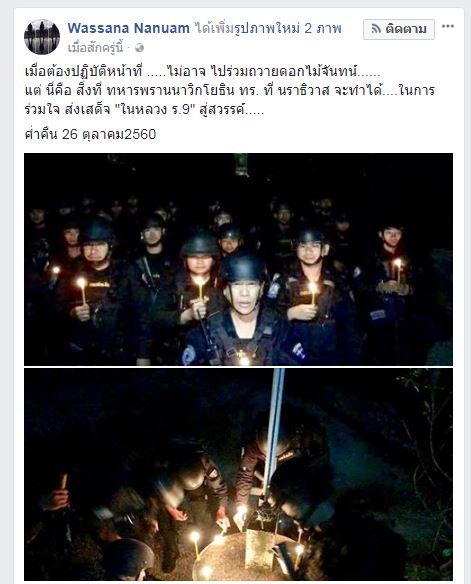Click the ติดตาม follow button
The image size is (471, 584).
pyautogui.click(x=399, y=29)
